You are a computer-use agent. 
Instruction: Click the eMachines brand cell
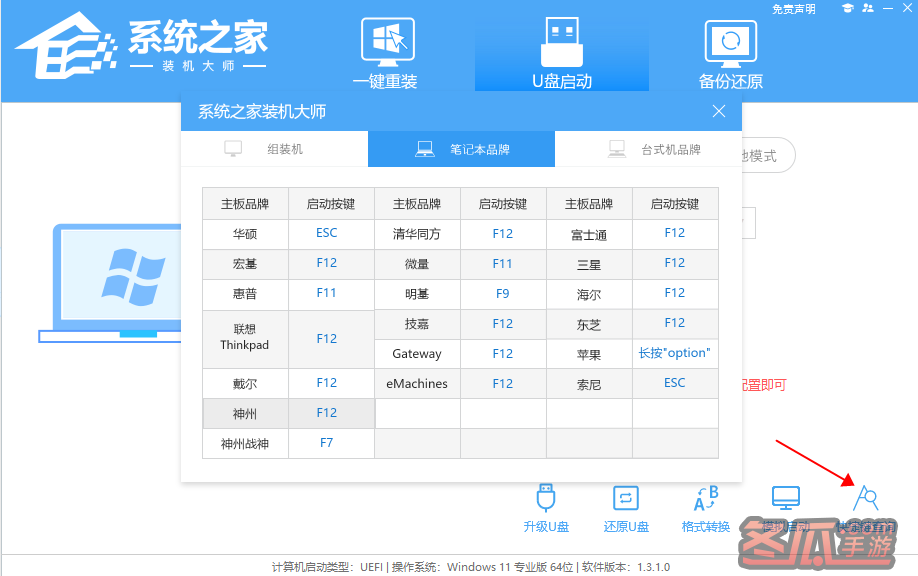tap(417, 384)
